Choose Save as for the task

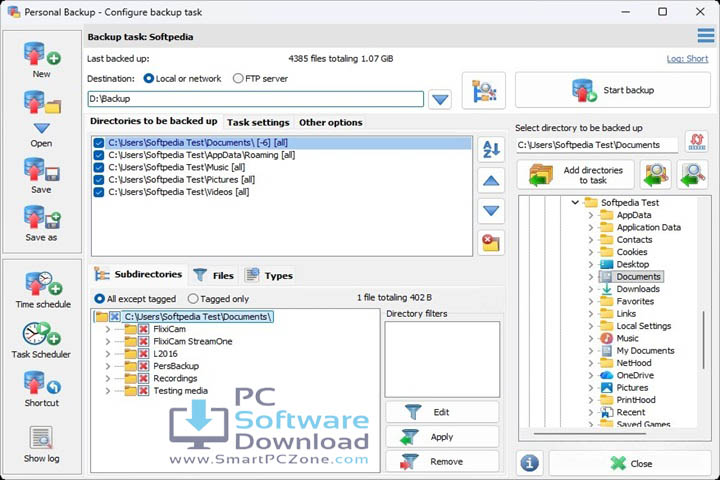(x=42, y=224)
